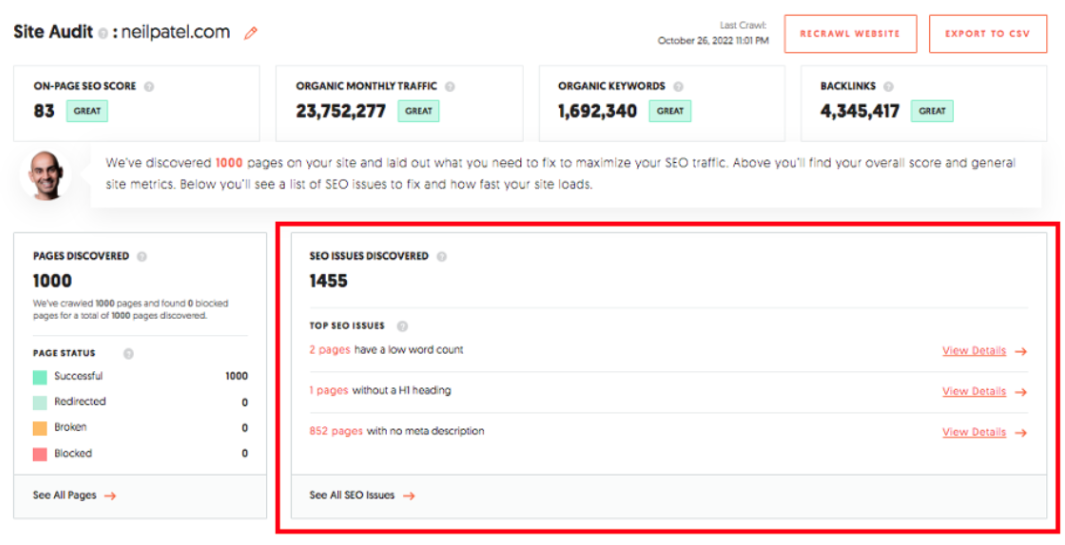This screenshot has width=1065, height=545.
Task: Click info icon beside Organic Keywords
Action: (x=679, y=87)
